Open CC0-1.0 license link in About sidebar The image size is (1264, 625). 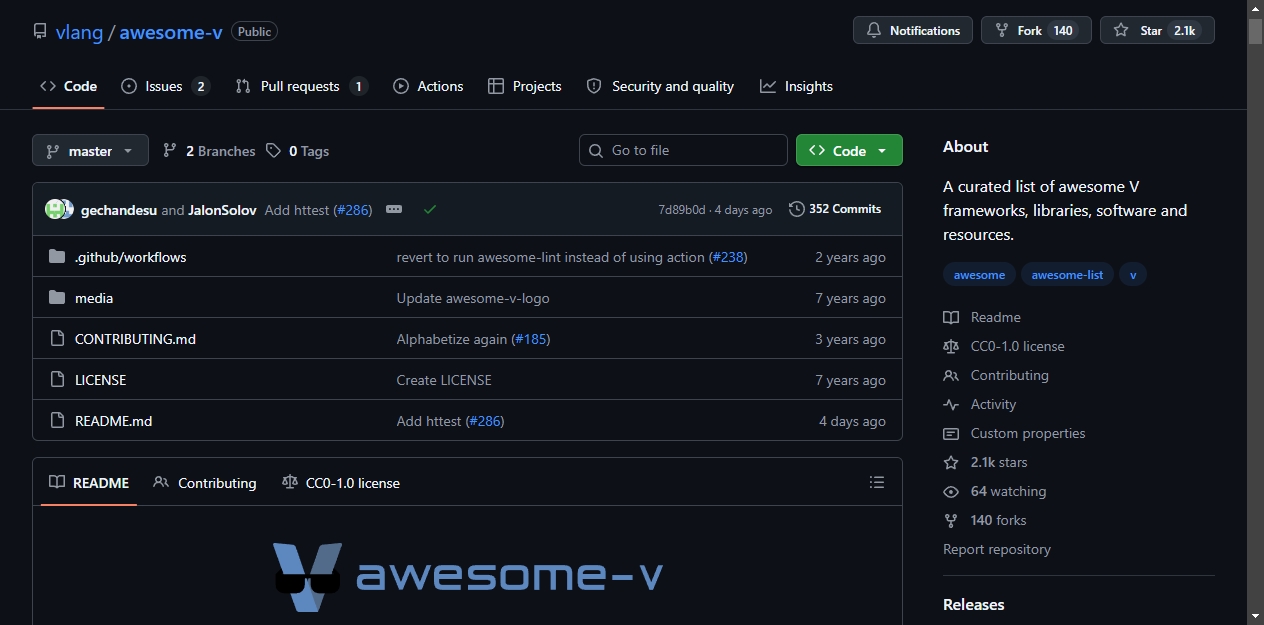[1004, 346]
